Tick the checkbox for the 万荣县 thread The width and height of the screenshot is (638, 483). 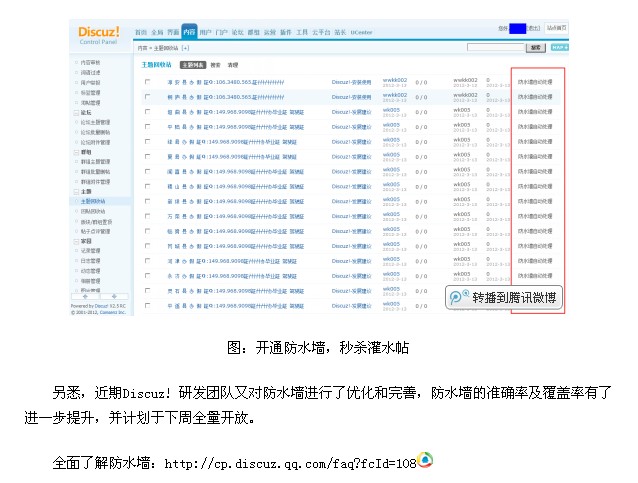pos(147,216)
